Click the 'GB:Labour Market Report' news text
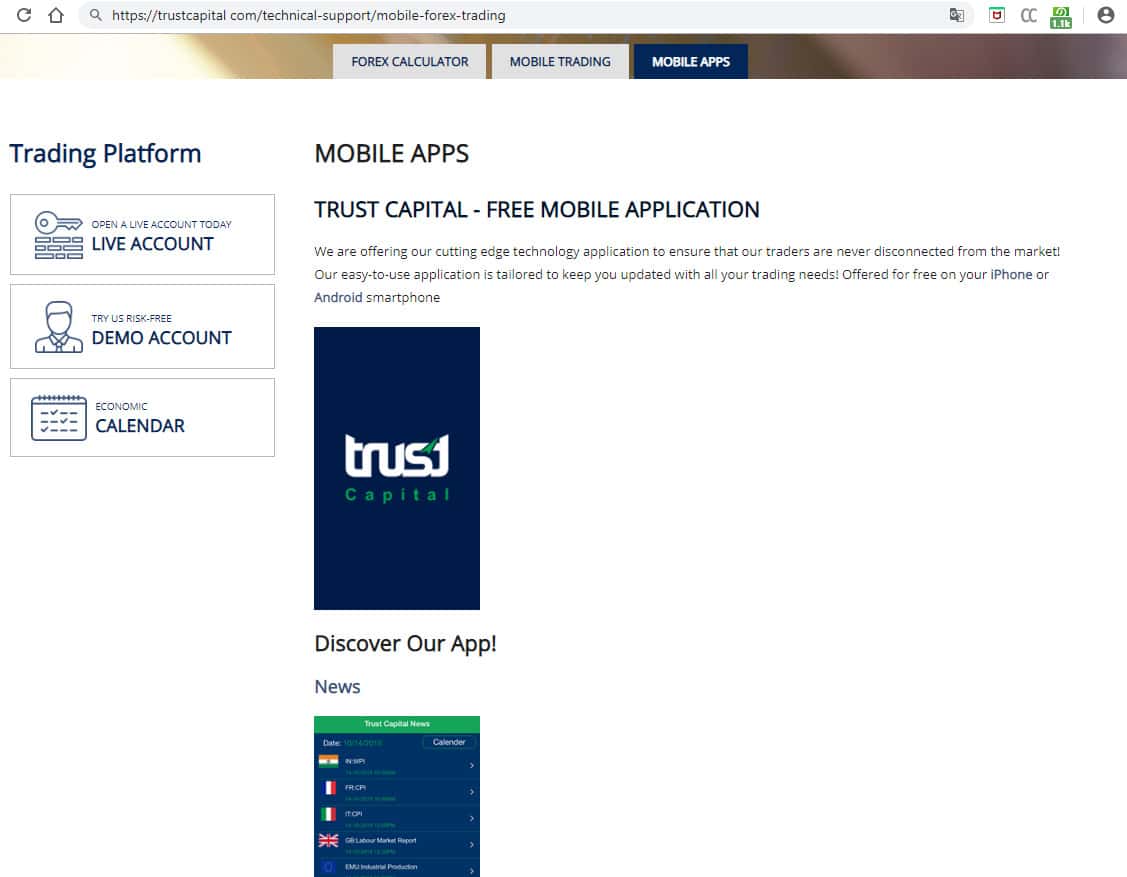Image resolution: width=1127 pixels, height=877 pixels. tap(380, 840)
